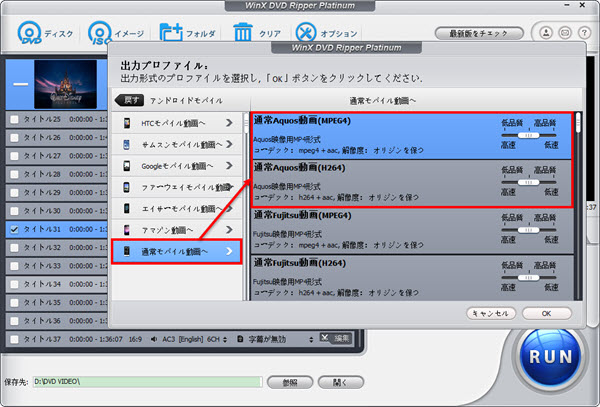Open the ISO Image loader icon
This screenshot has width=600, height=407.
click(x=99, y=33)
